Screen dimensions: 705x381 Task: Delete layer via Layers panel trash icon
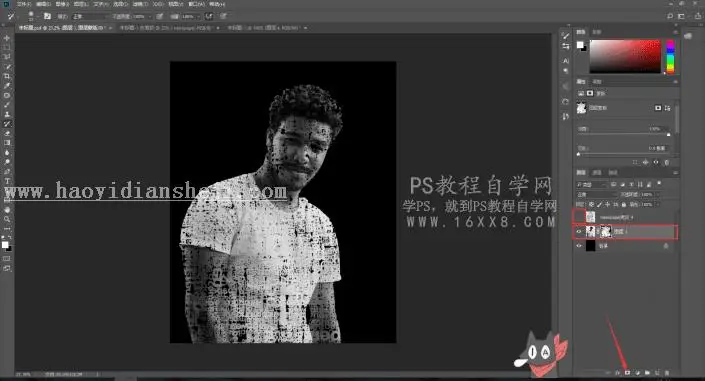[x=667, y=372]
